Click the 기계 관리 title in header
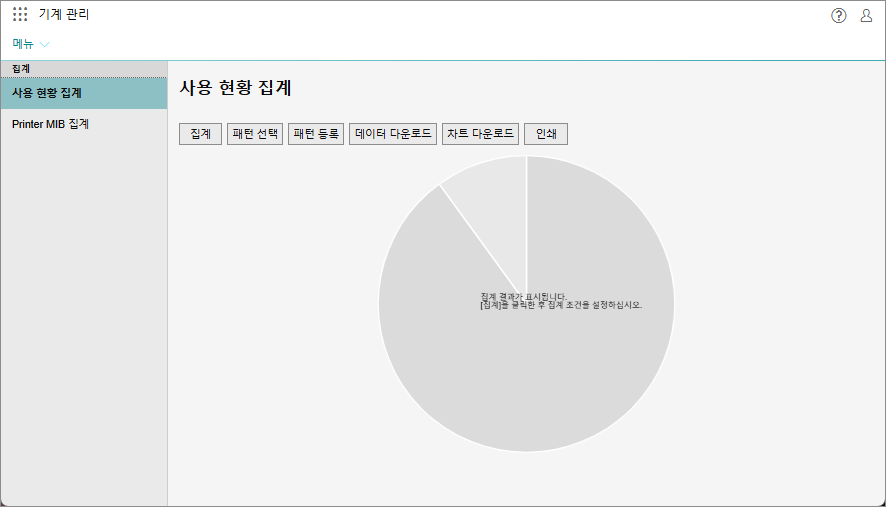This screenshot has height=507, width=886. coord(64,15)
